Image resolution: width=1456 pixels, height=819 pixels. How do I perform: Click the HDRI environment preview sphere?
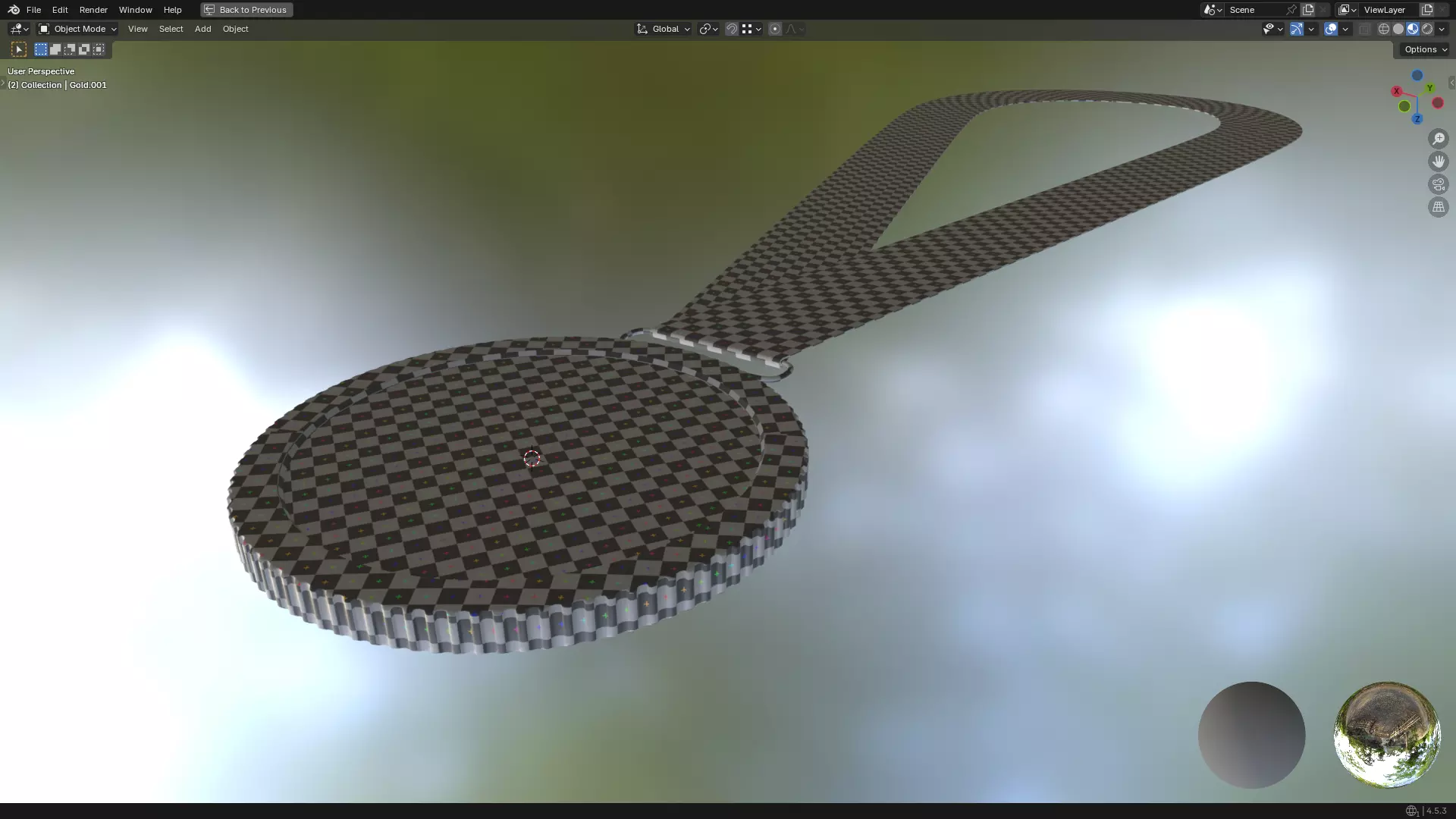point(1386,734)
